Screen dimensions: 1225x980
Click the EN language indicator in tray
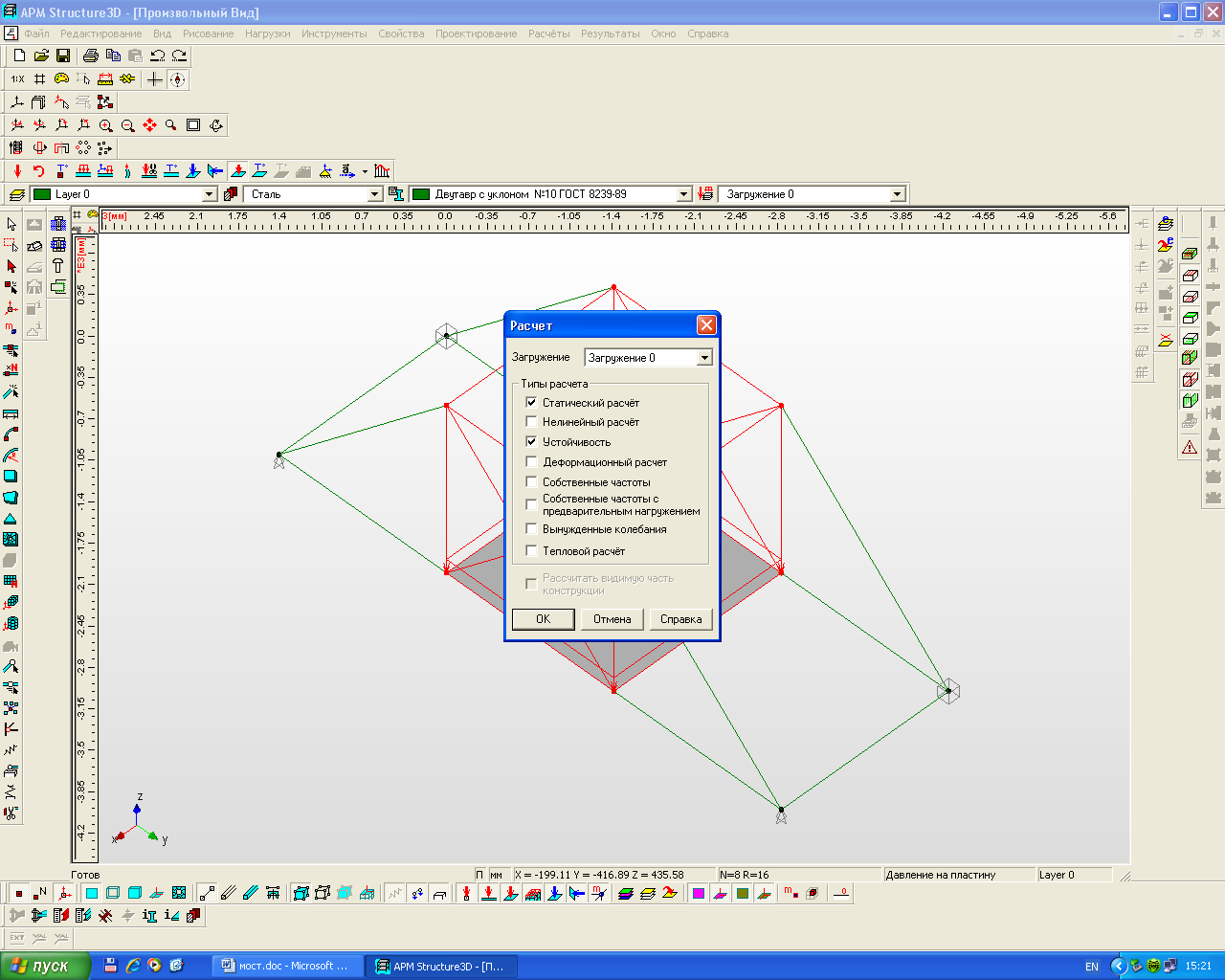1092,967
